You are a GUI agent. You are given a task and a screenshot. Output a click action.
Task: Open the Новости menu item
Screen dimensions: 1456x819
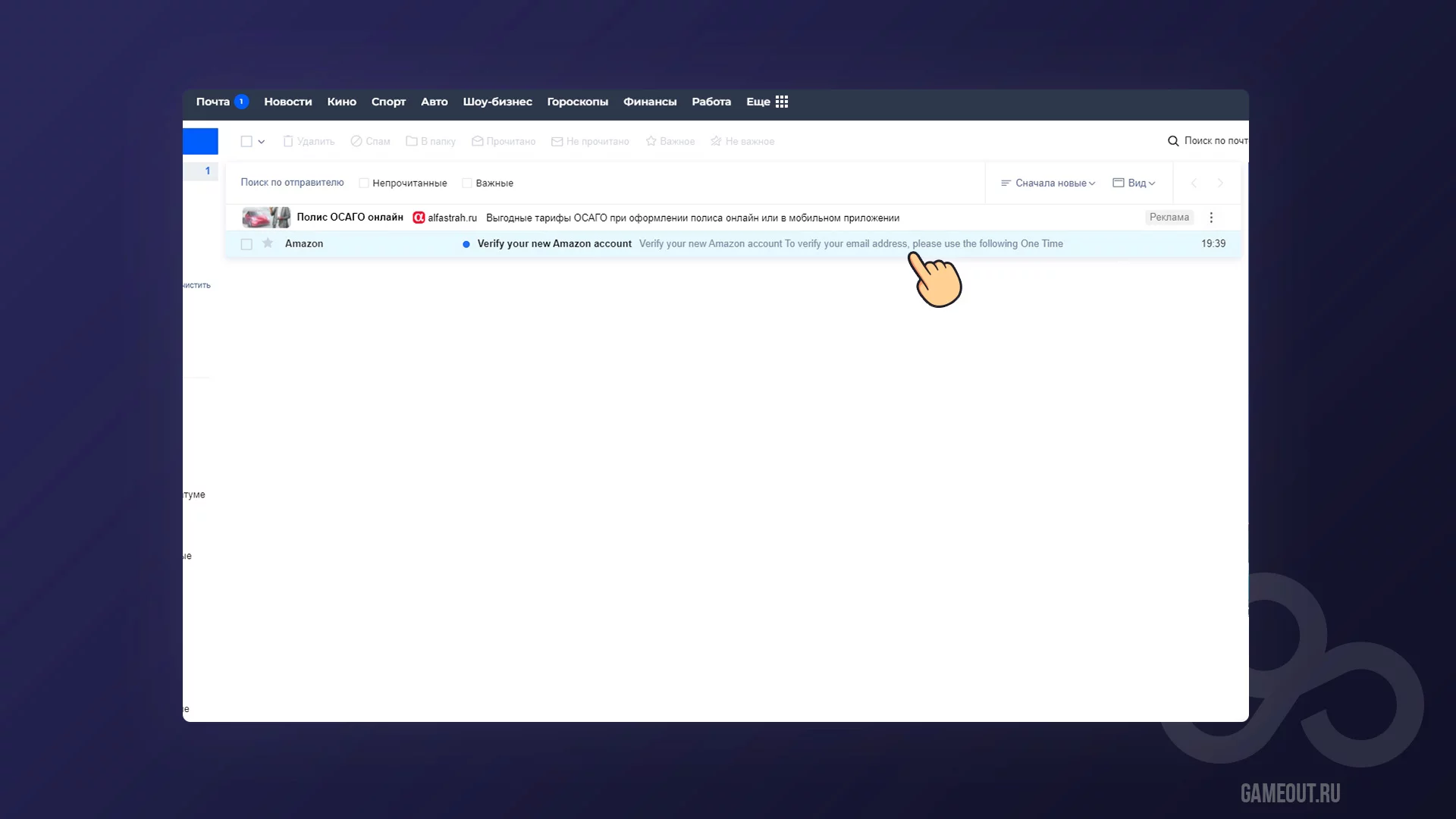(287, 102)
